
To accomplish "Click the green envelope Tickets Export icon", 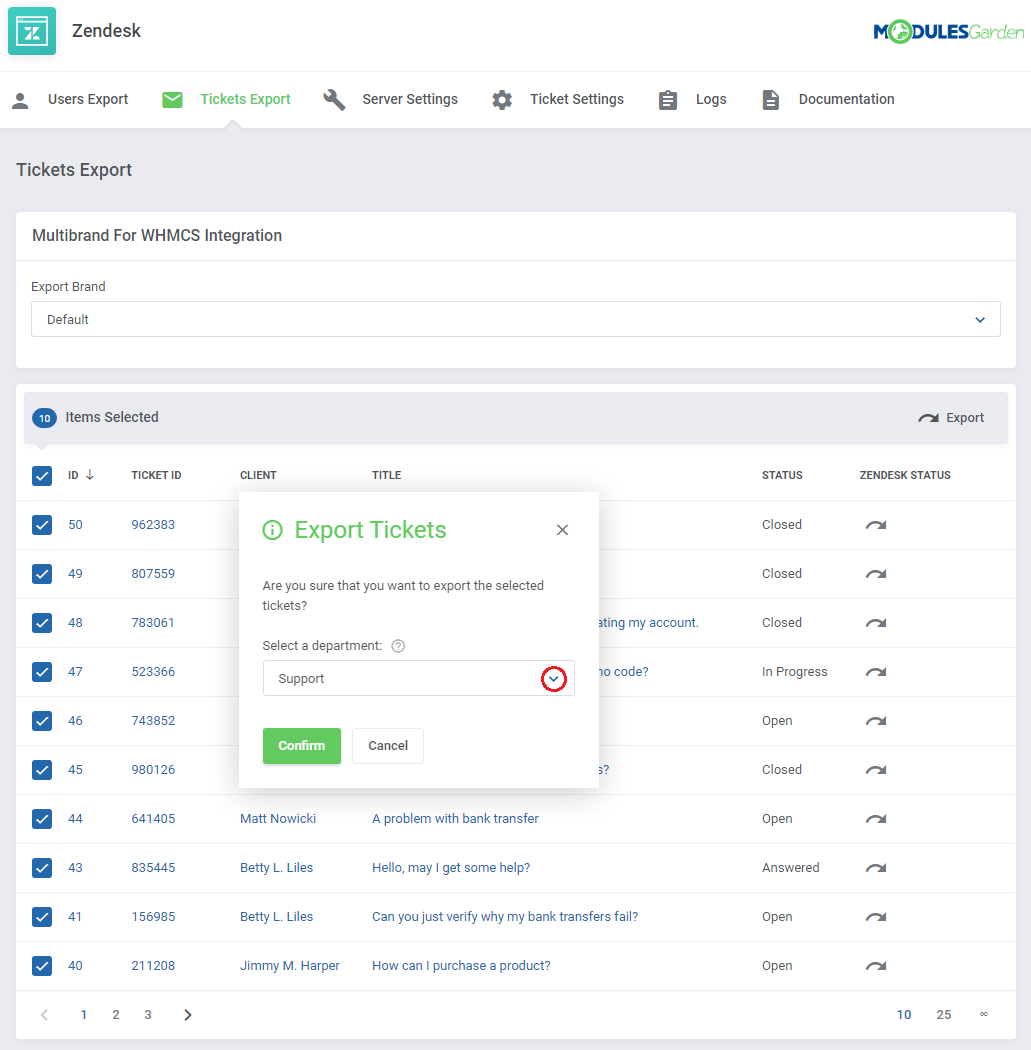I will click(172, 100).
